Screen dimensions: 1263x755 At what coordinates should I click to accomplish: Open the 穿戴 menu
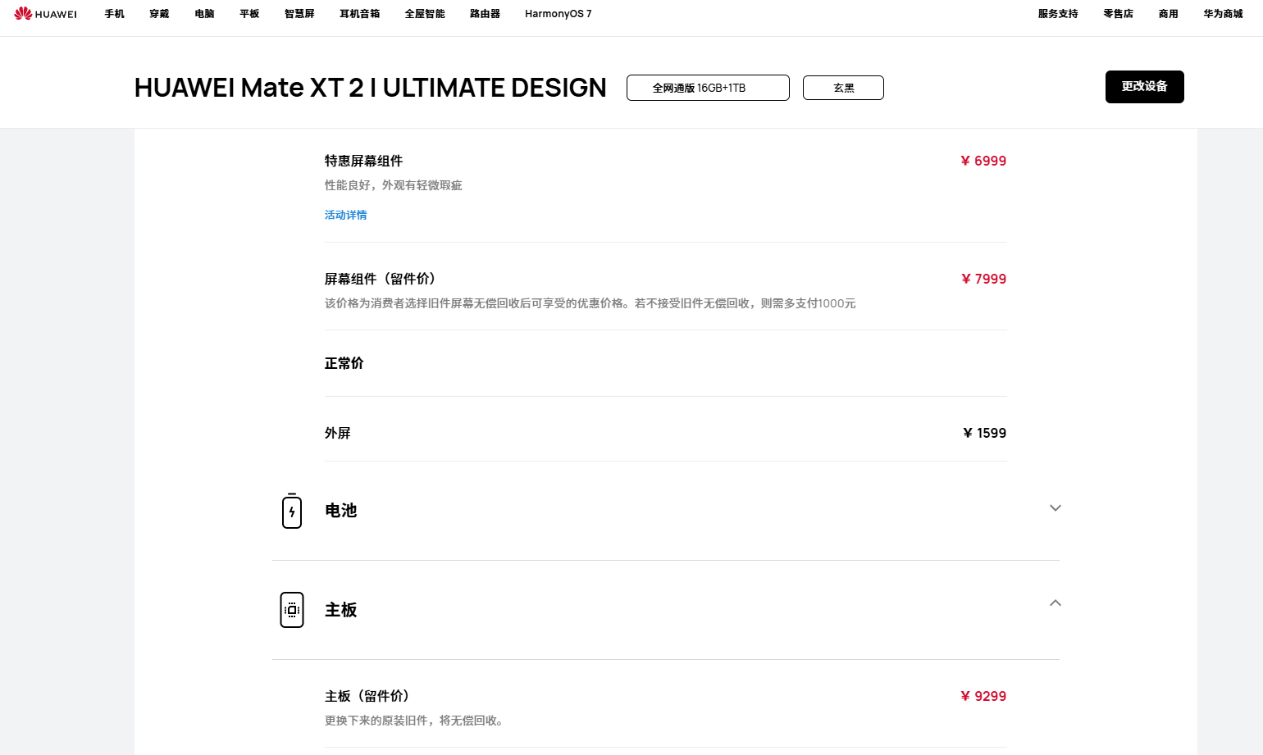tap(159, 14)
